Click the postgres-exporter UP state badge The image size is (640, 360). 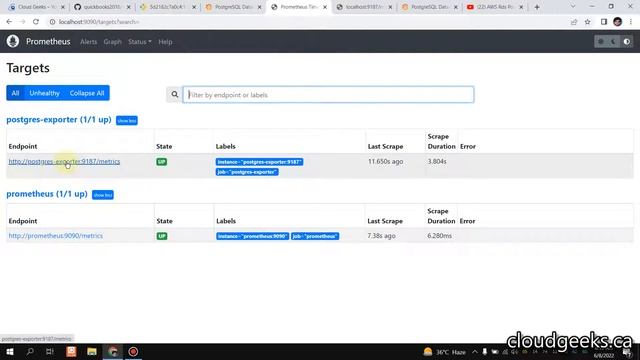click(162, 162)
